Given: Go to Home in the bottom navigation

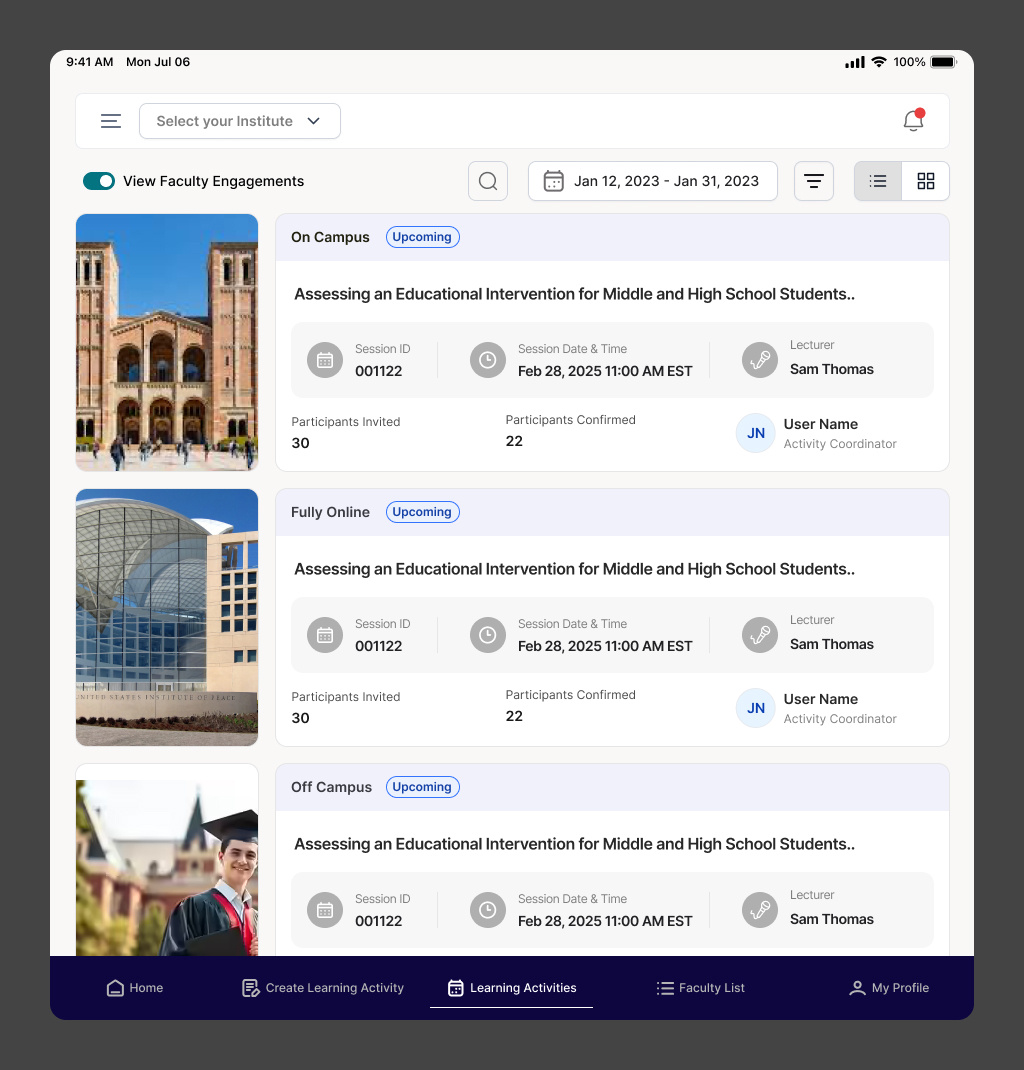Looking at the screenshot, I should point(134,988).
